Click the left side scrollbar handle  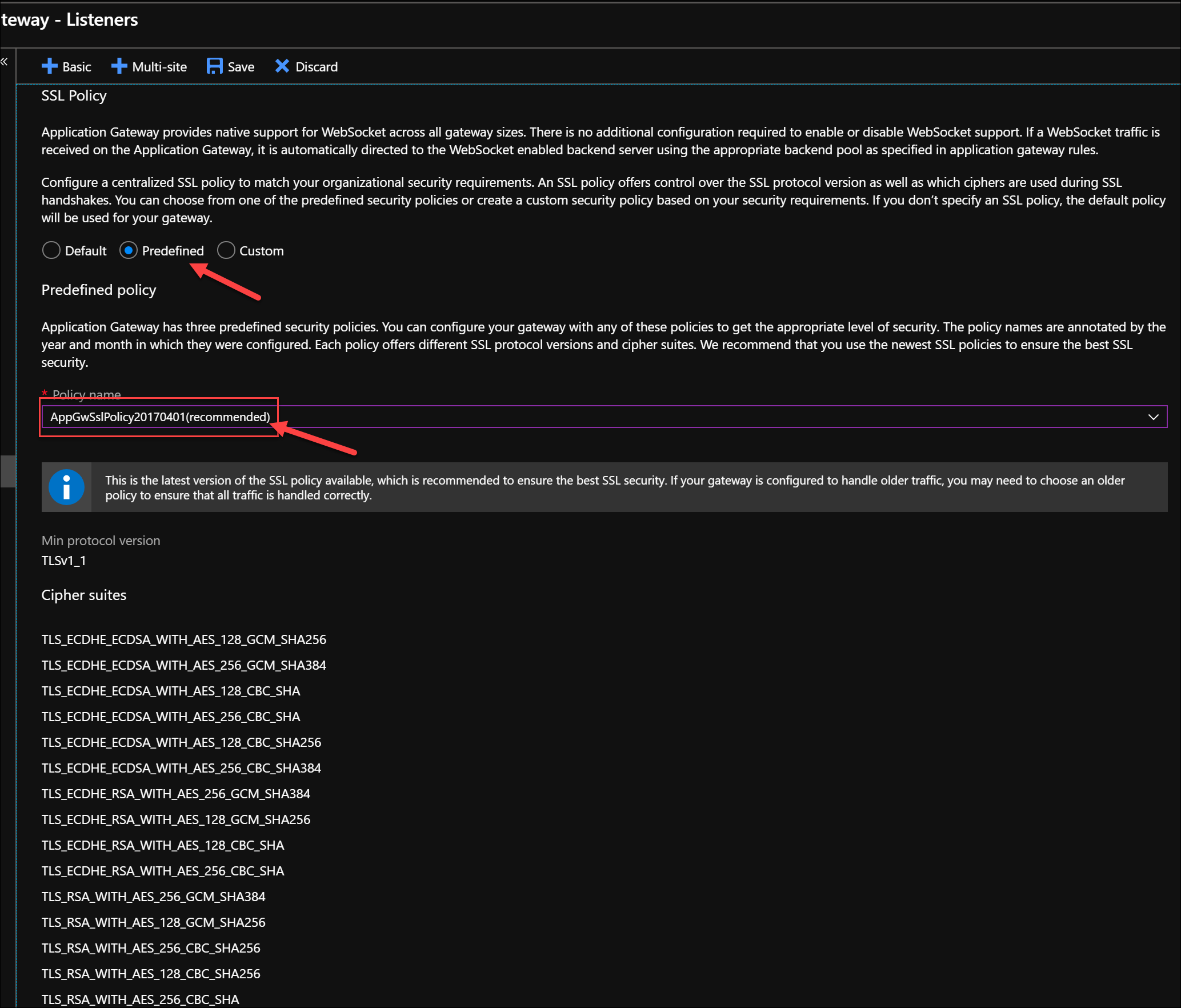[7, 471]
